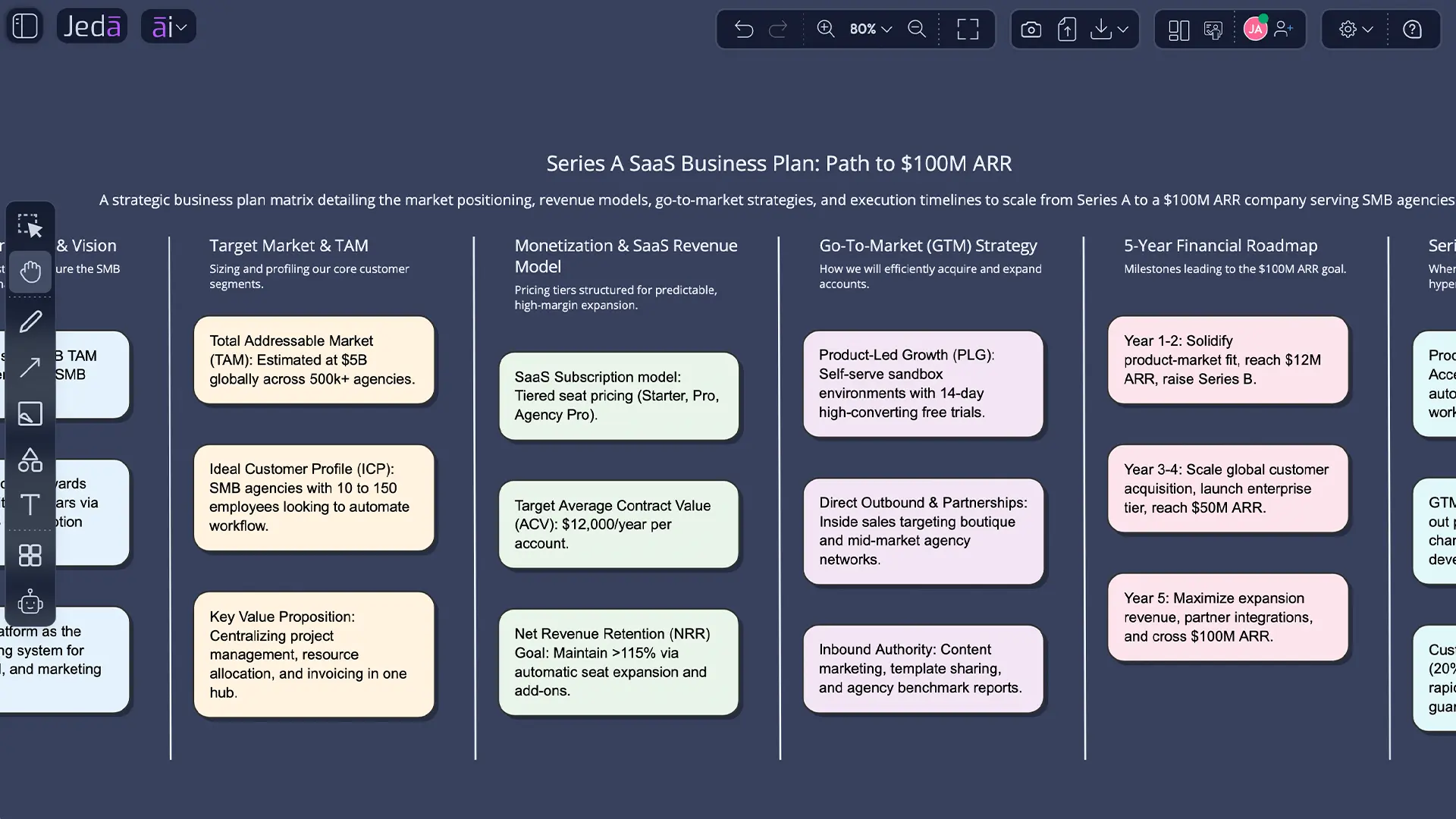Click the JA user avatar
Image resolution: width=1456 pixels, height=819 pixels.
click(1255, 29)
